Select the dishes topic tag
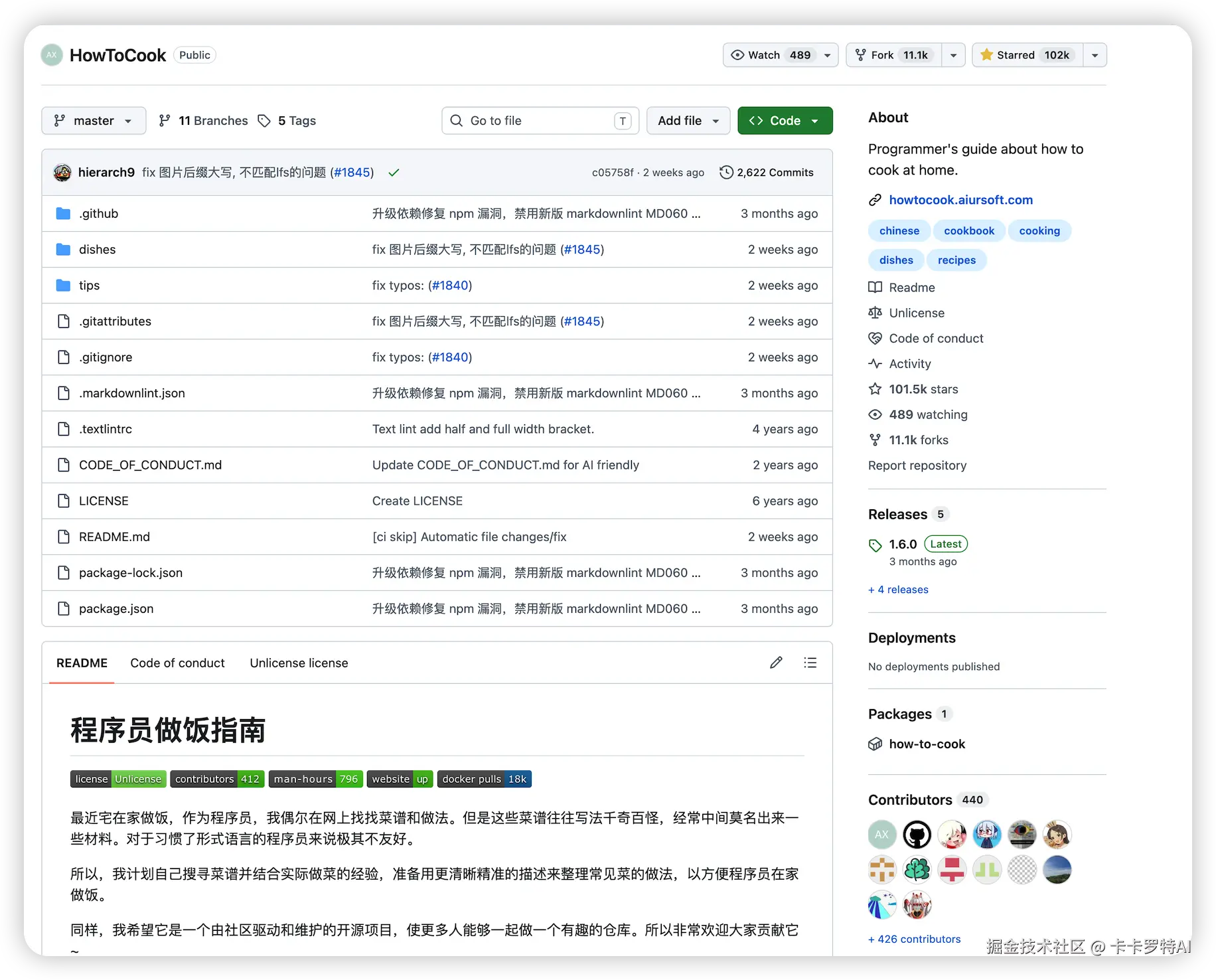Image resolution: width=1216 pixels, height=980 pixels. click(x=896, y=260)
